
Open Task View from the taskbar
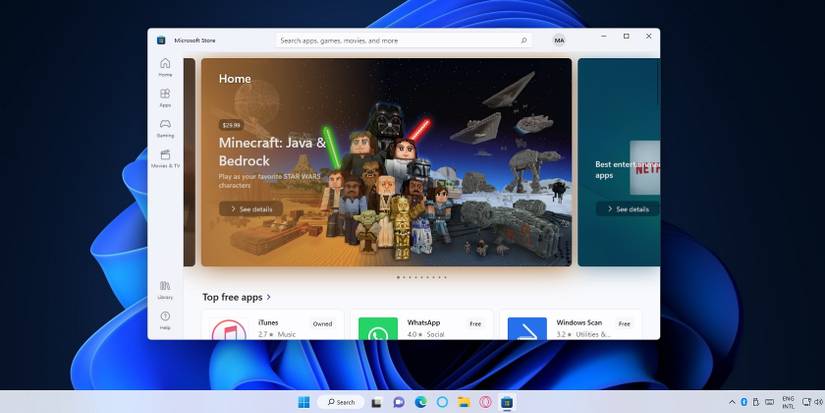[x=376, y=402]
